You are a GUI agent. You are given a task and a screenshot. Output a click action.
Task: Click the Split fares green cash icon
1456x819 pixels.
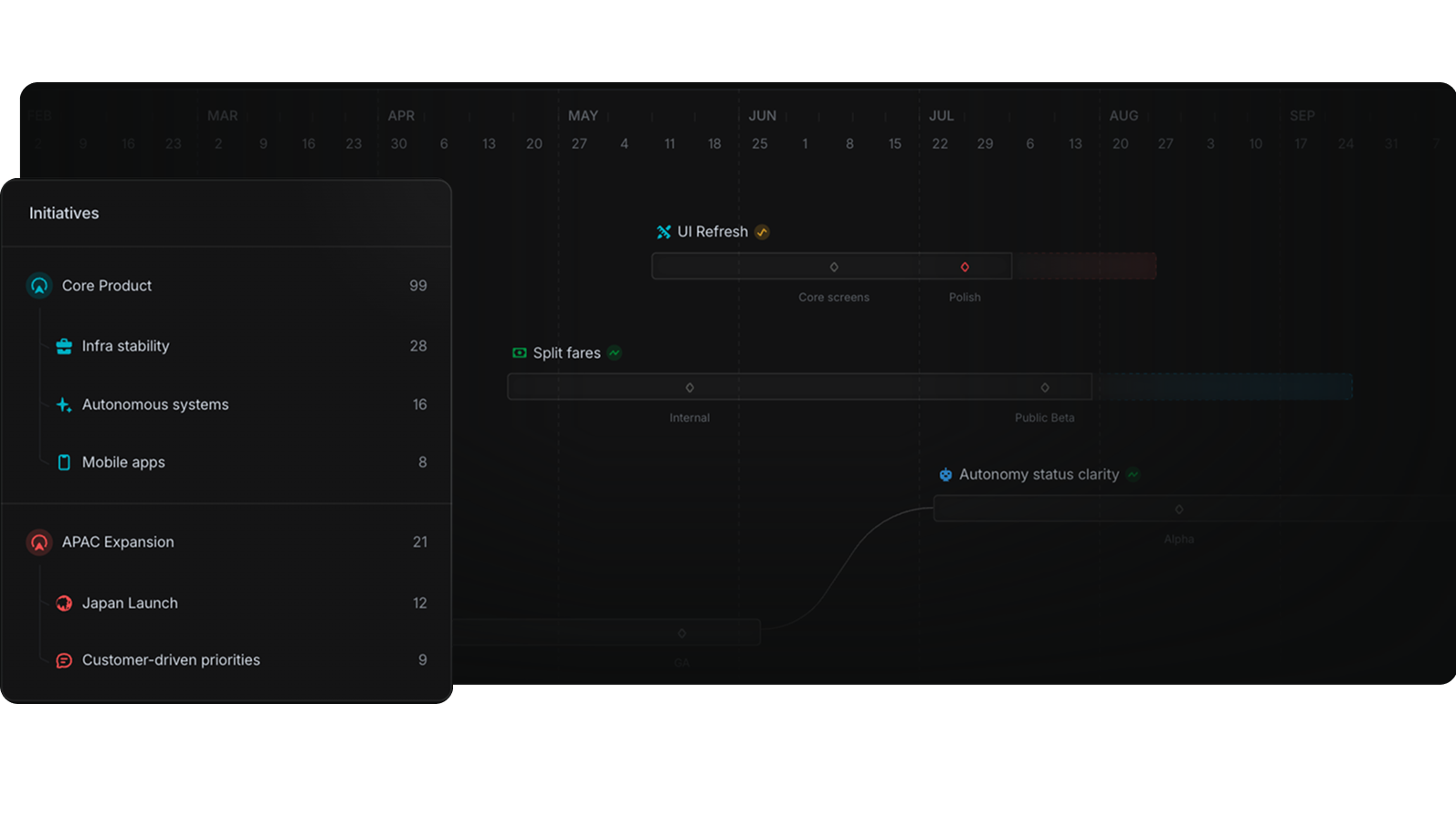pos(520,353)
